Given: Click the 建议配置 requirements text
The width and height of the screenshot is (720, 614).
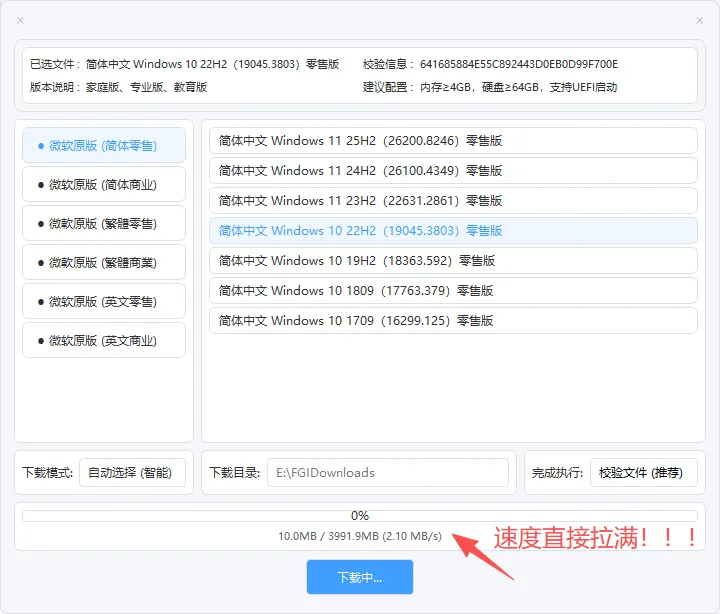Looking at the screenshot, I should pyautogui.click(x=518, y=87).
